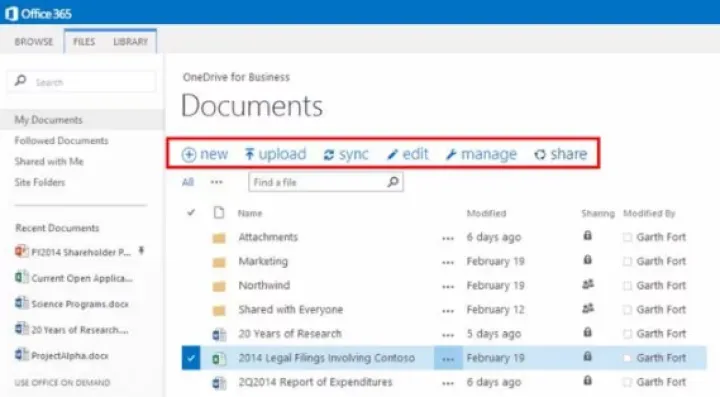The width and height of the screenshot is (720, 397).
Task: Open ellipsis menu for Marketing
Action: [x=448, y=263]
